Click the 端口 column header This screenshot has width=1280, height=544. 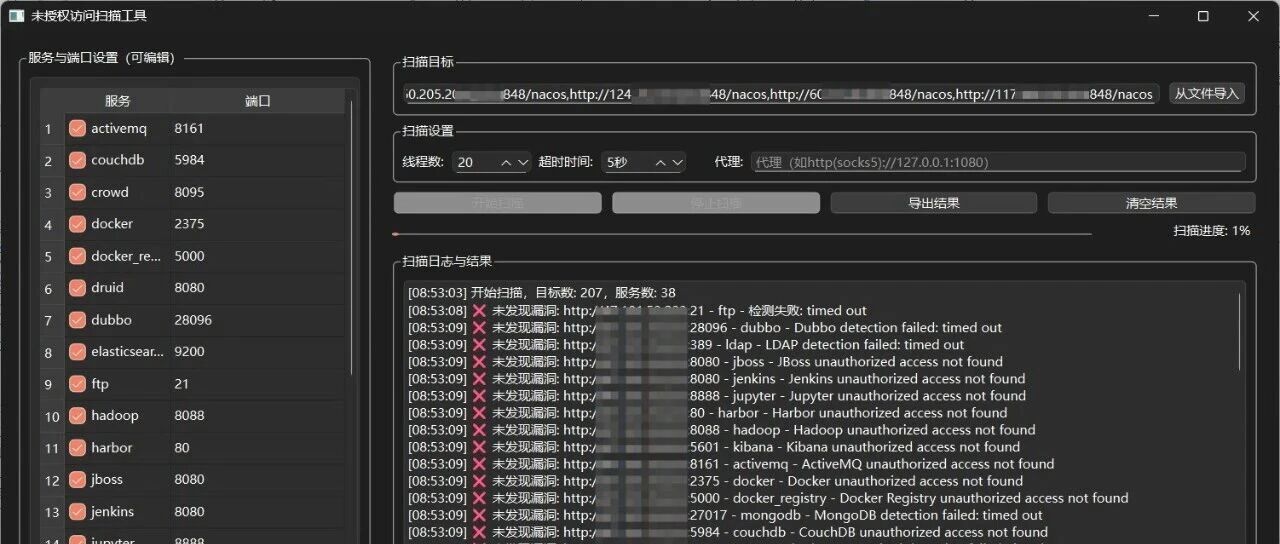coord(258,101)
